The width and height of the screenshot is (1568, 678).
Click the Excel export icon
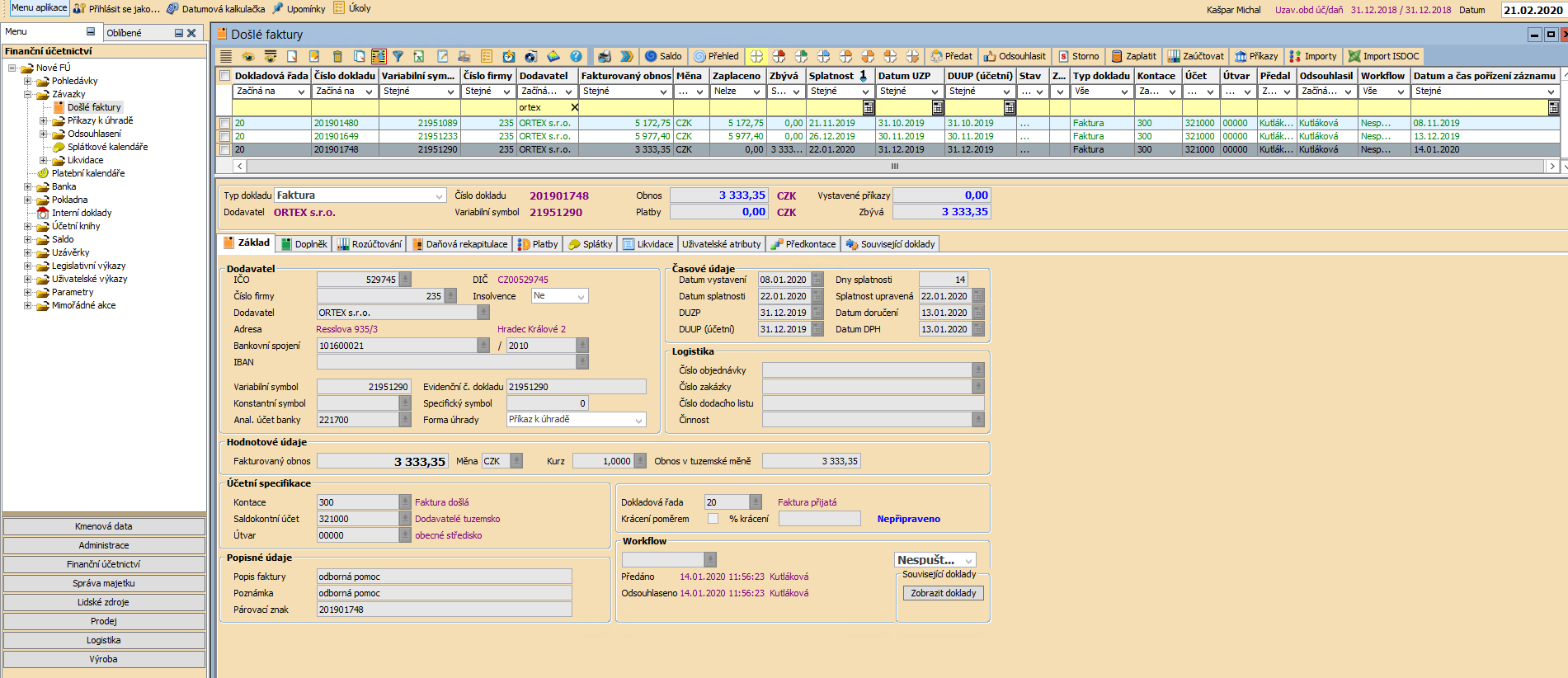coord(419,56)
